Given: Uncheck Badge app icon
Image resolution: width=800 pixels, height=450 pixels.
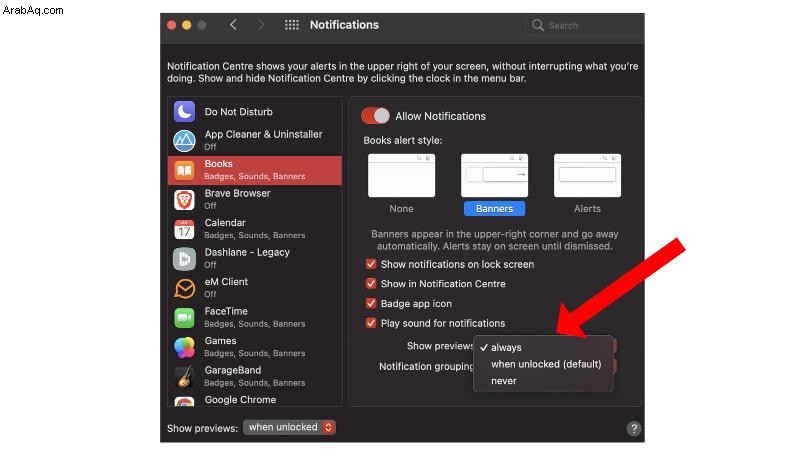Looking at the screenshot, I should pyautogui.click(x=371, y=303).
